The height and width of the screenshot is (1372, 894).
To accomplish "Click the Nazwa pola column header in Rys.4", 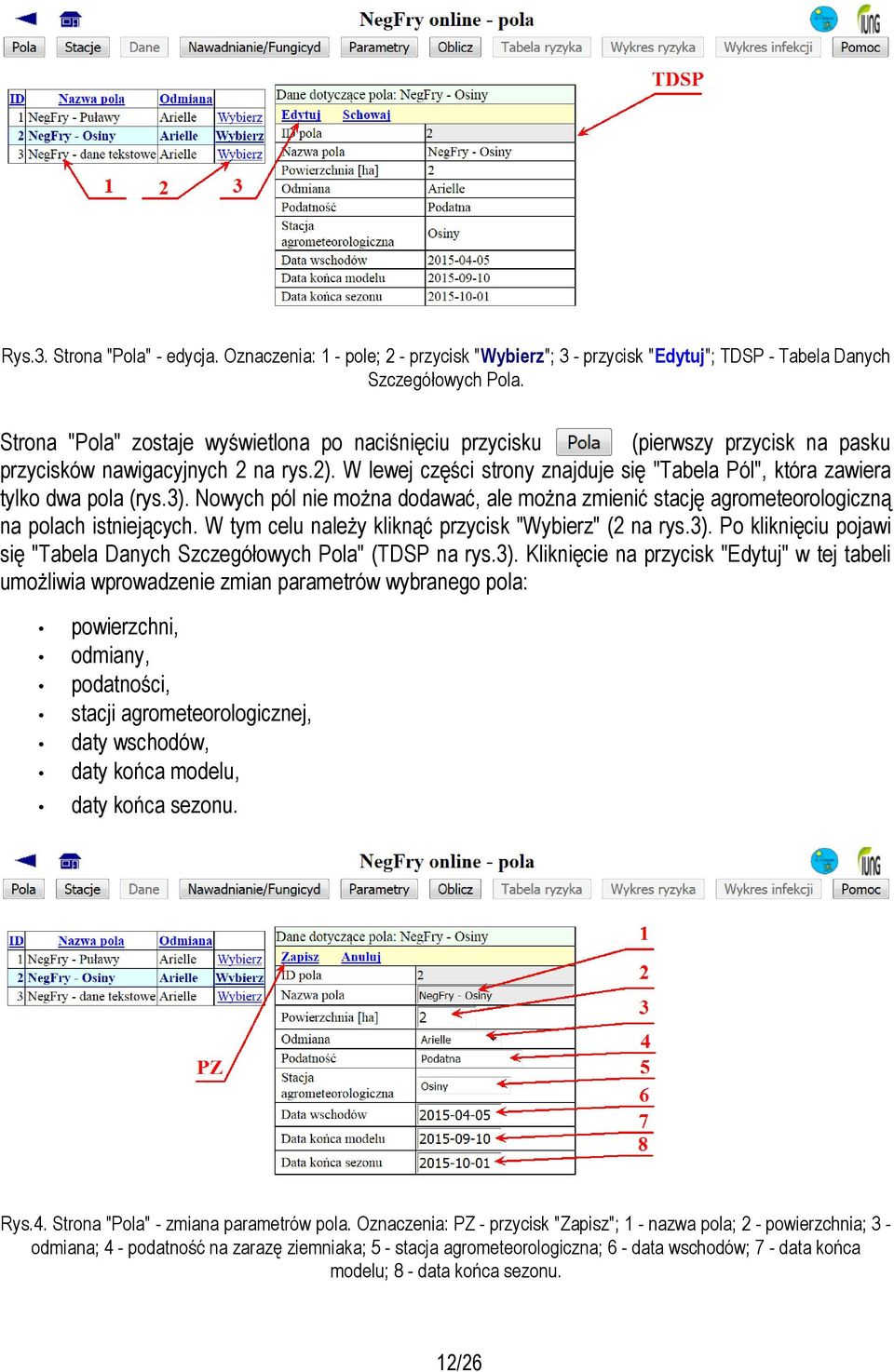I will coord(91,941).
